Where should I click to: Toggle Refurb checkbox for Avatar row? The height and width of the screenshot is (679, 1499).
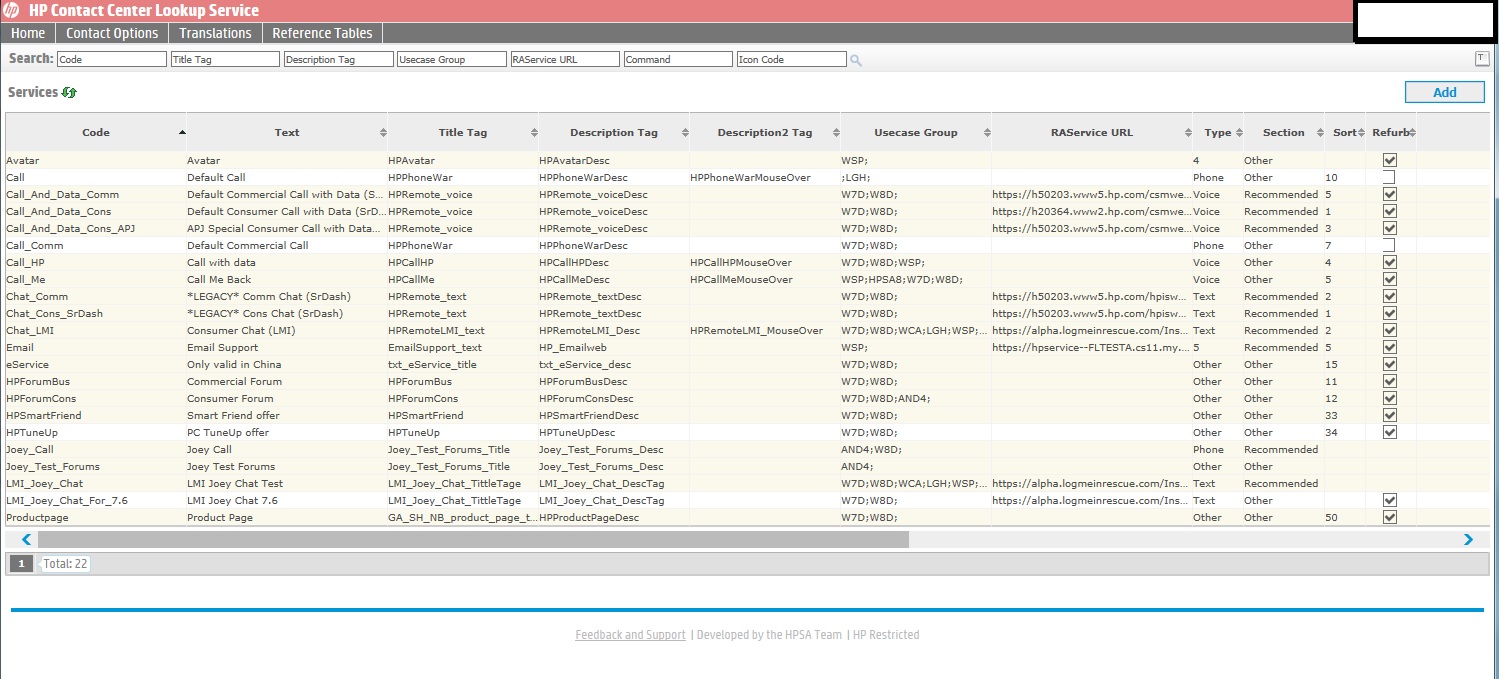tap(1389, 160)
